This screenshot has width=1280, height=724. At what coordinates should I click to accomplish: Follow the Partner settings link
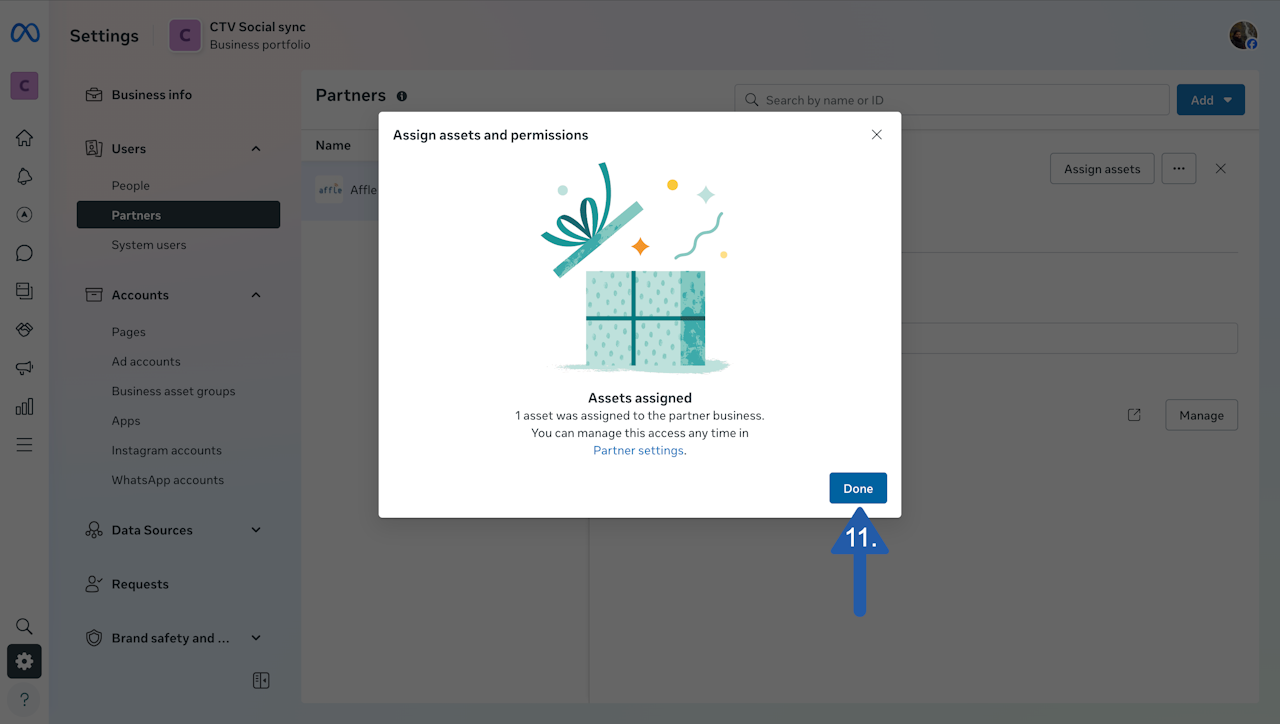(639, 451)
